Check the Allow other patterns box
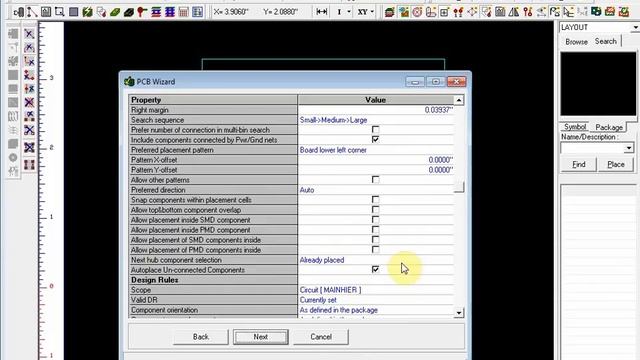This screenshot has width=640, height=360. tap(376, 180)
